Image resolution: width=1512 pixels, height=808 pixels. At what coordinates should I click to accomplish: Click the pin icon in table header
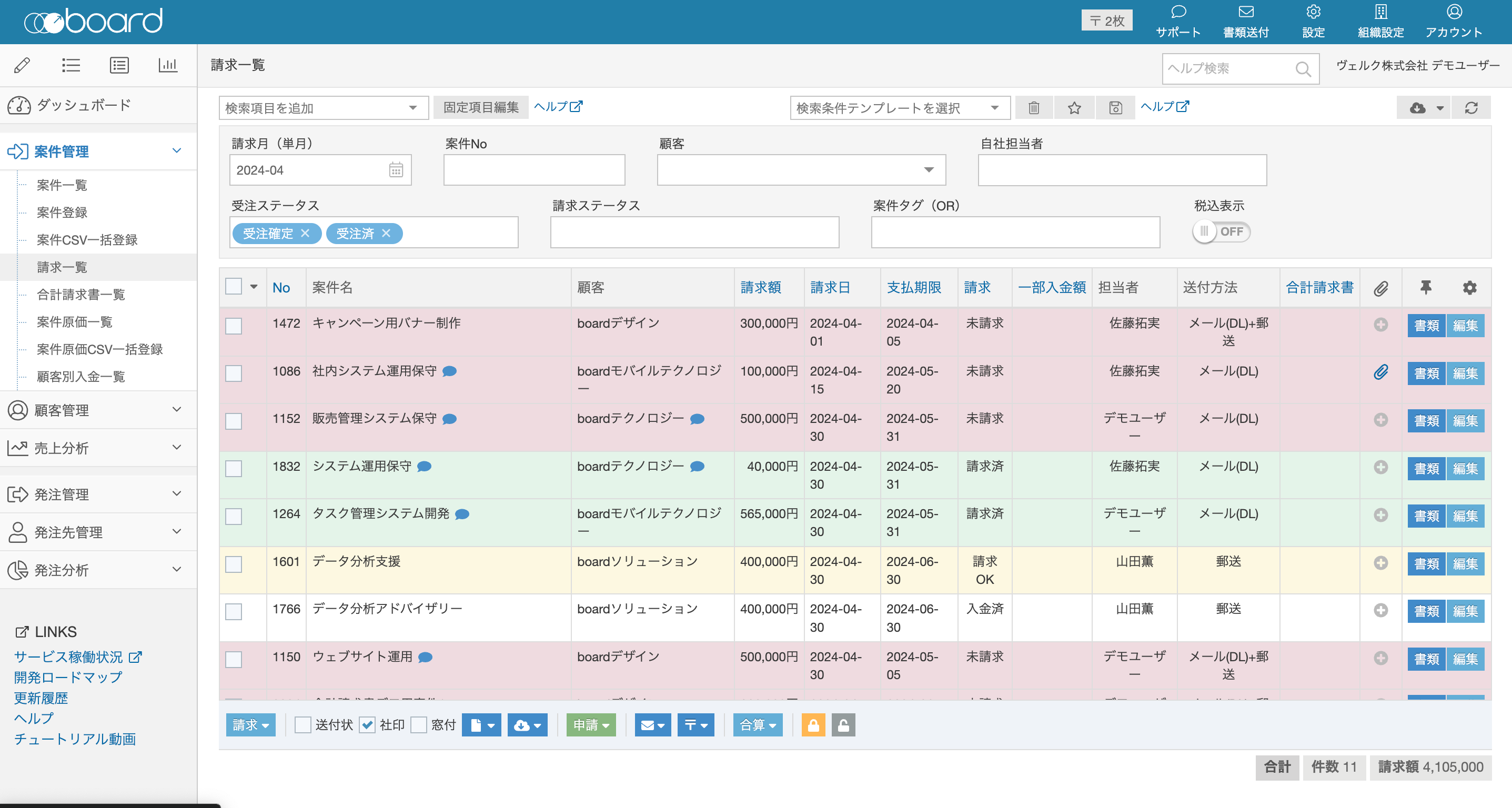tap(1425, 288)
